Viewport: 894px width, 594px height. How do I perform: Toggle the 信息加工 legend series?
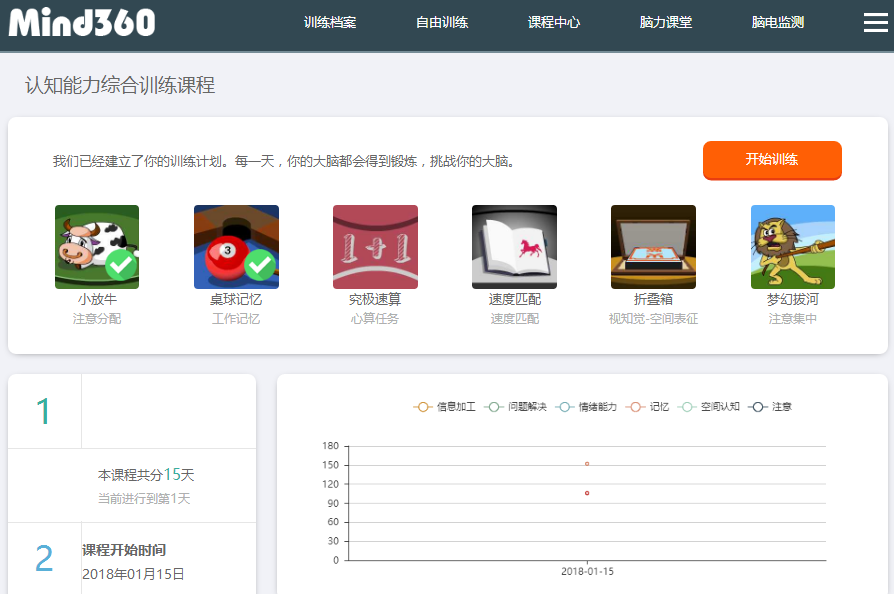coord(445,407)
